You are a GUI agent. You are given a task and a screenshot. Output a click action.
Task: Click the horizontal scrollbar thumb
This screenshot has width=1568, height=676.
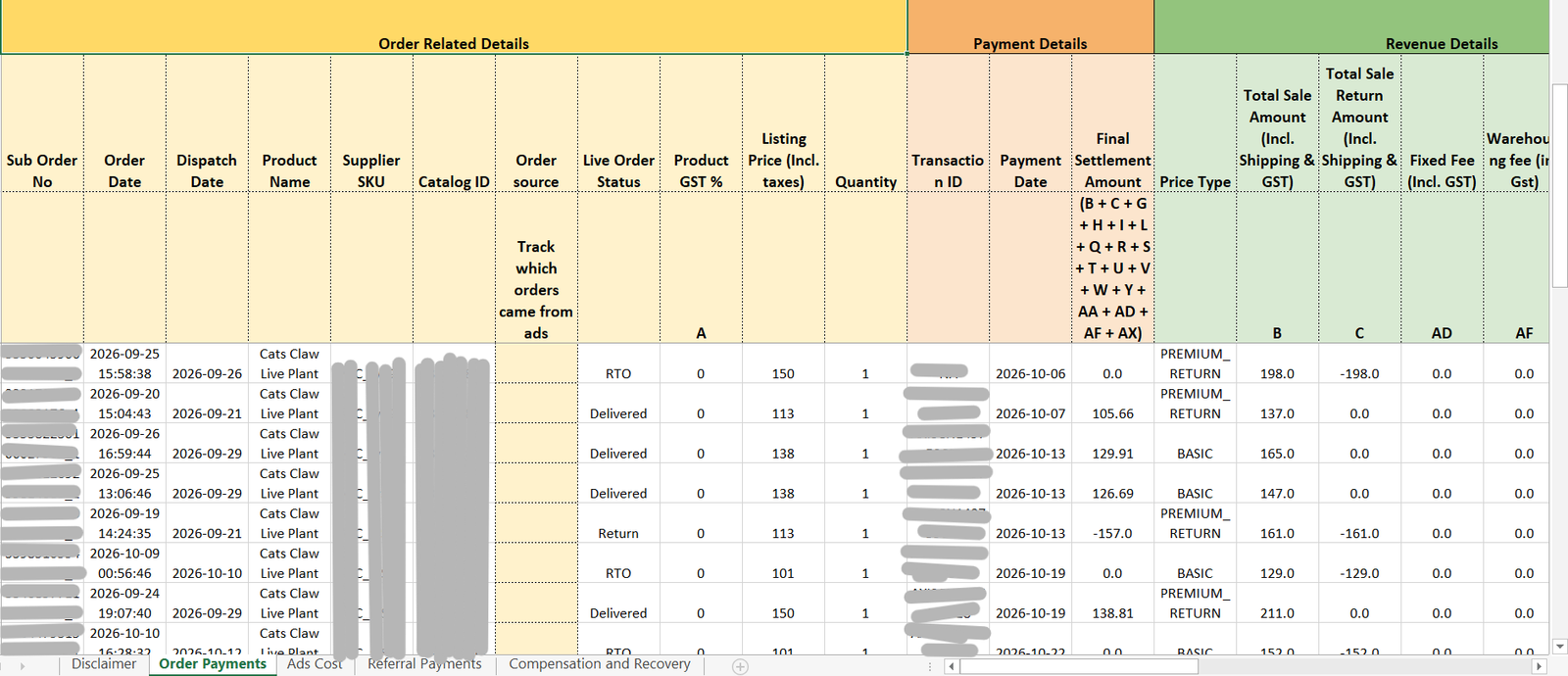tap(1079, 666)
